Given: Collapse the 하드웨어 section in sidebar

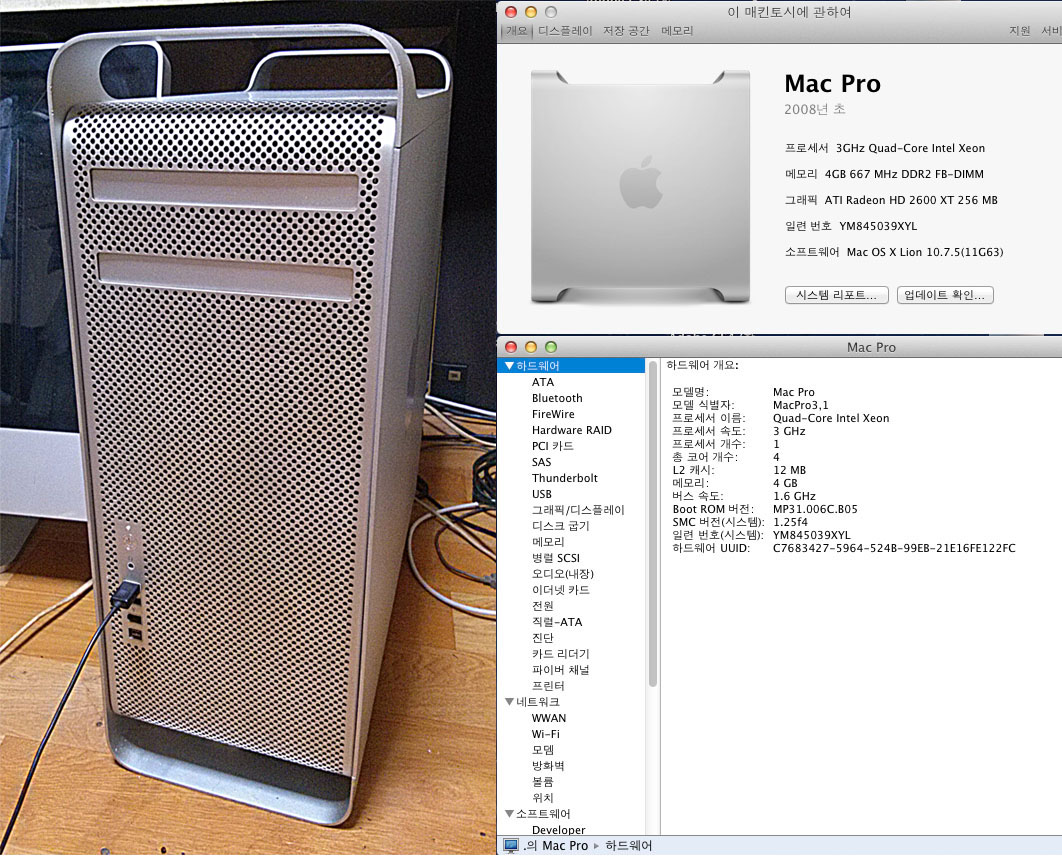Looking at the screenshot, I should (509, 366).
